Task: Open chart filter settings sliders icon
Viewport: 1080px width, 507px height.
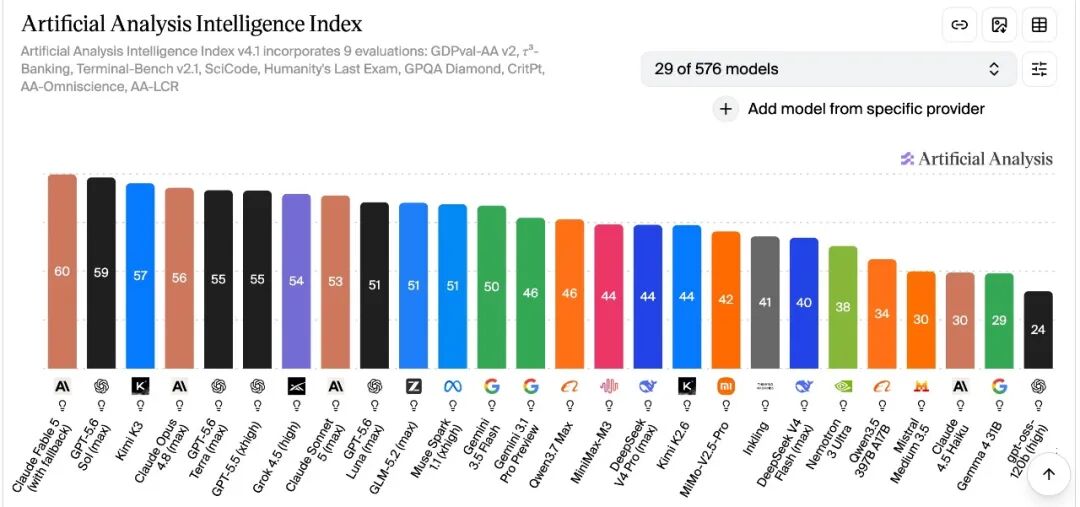Action: 1039,69
